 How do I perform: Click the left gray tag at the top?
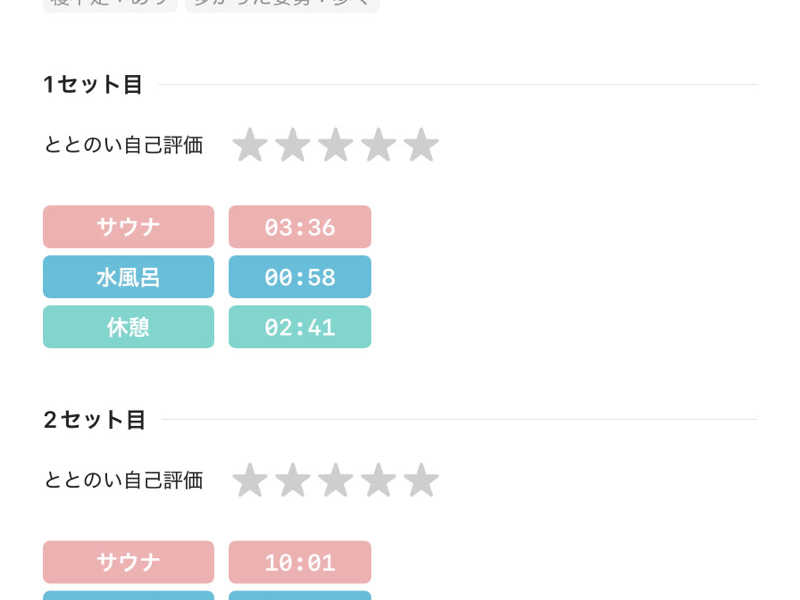(x=110, y=5)
